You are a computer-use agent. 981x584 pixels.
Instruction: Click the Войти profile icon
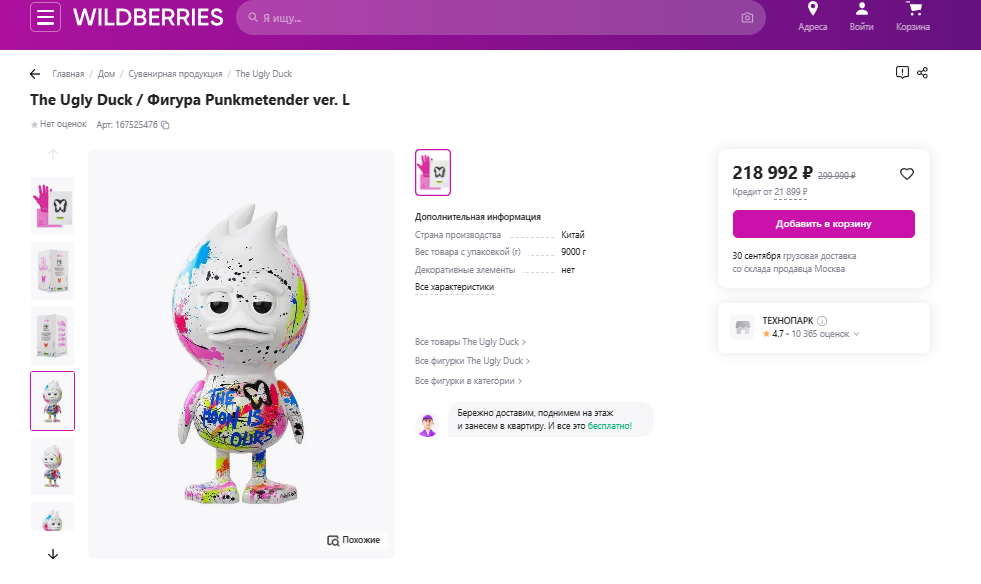coord(861,9)
